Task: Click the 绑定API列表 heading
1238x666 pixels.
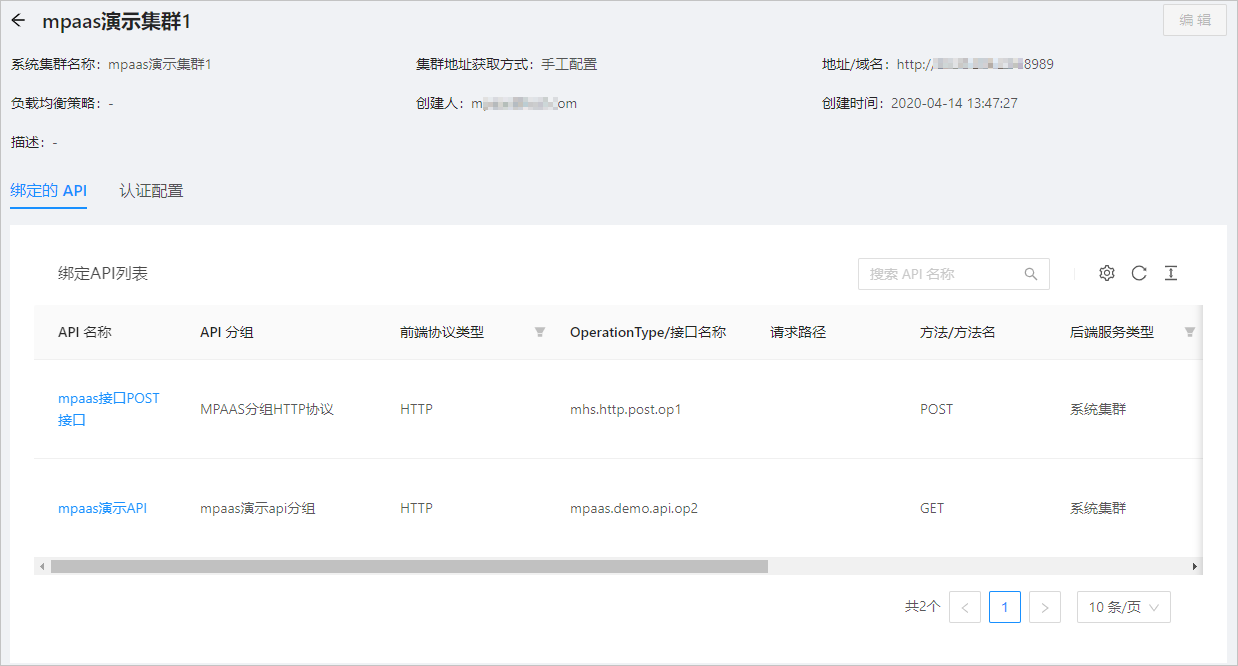Action: [103, 273]
